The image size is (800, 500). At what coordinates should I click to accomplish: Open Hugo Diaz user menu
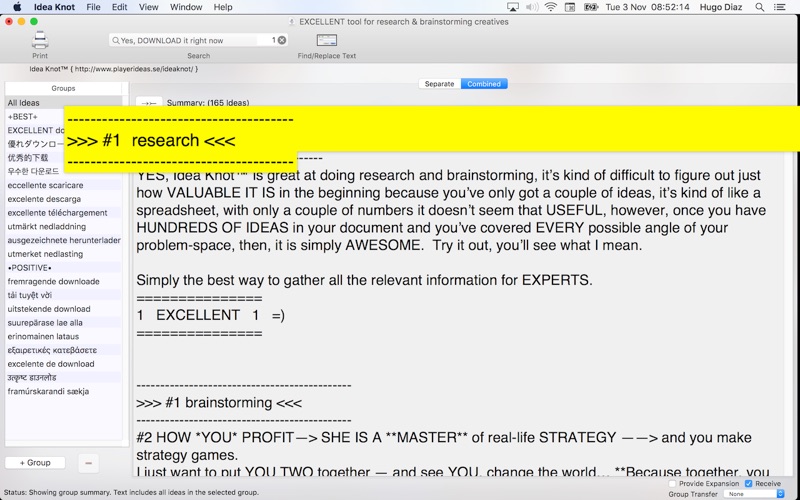click(721, 7)
